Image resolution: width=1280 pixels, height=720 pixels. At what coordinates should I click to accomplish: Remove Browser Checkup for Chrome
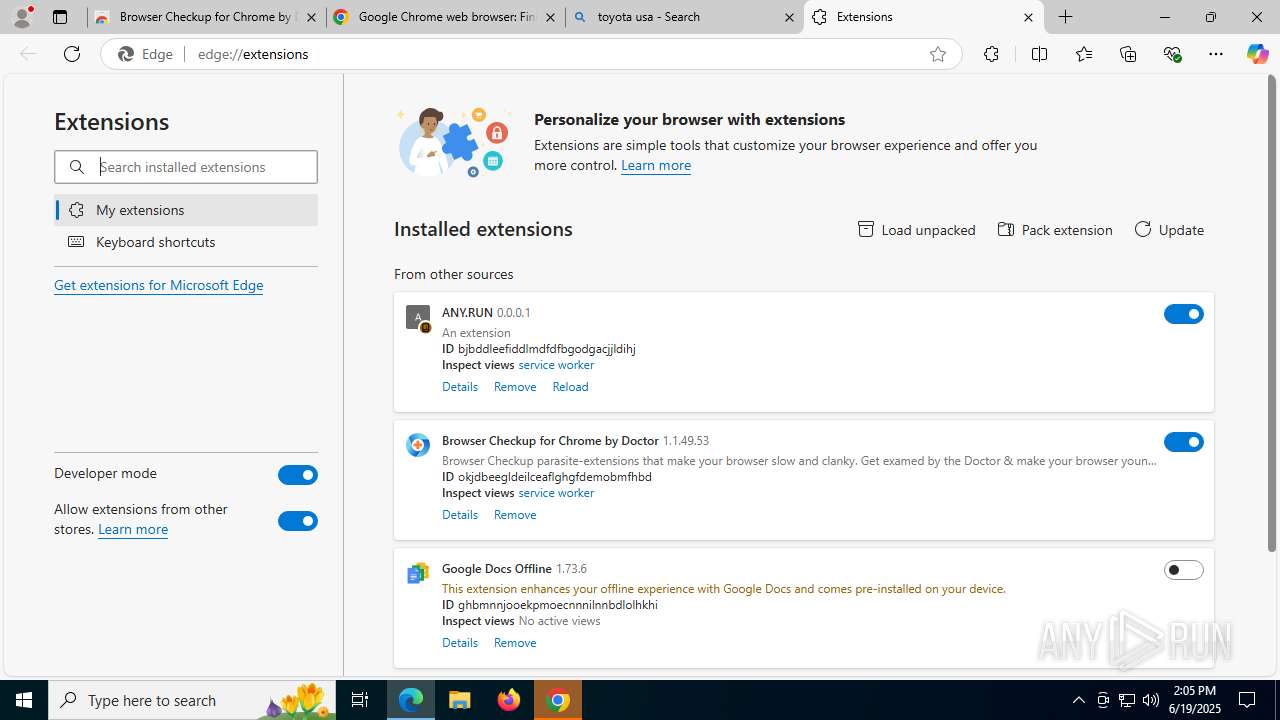(515, 514)
